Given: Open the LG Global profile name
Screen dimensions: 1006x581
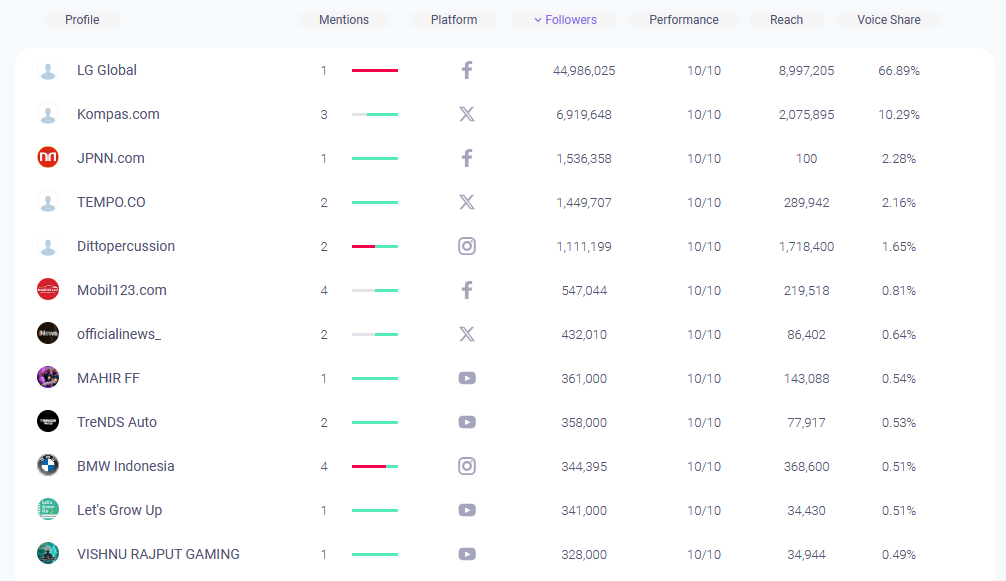Looking at the screenshot, I should [107, 70].
